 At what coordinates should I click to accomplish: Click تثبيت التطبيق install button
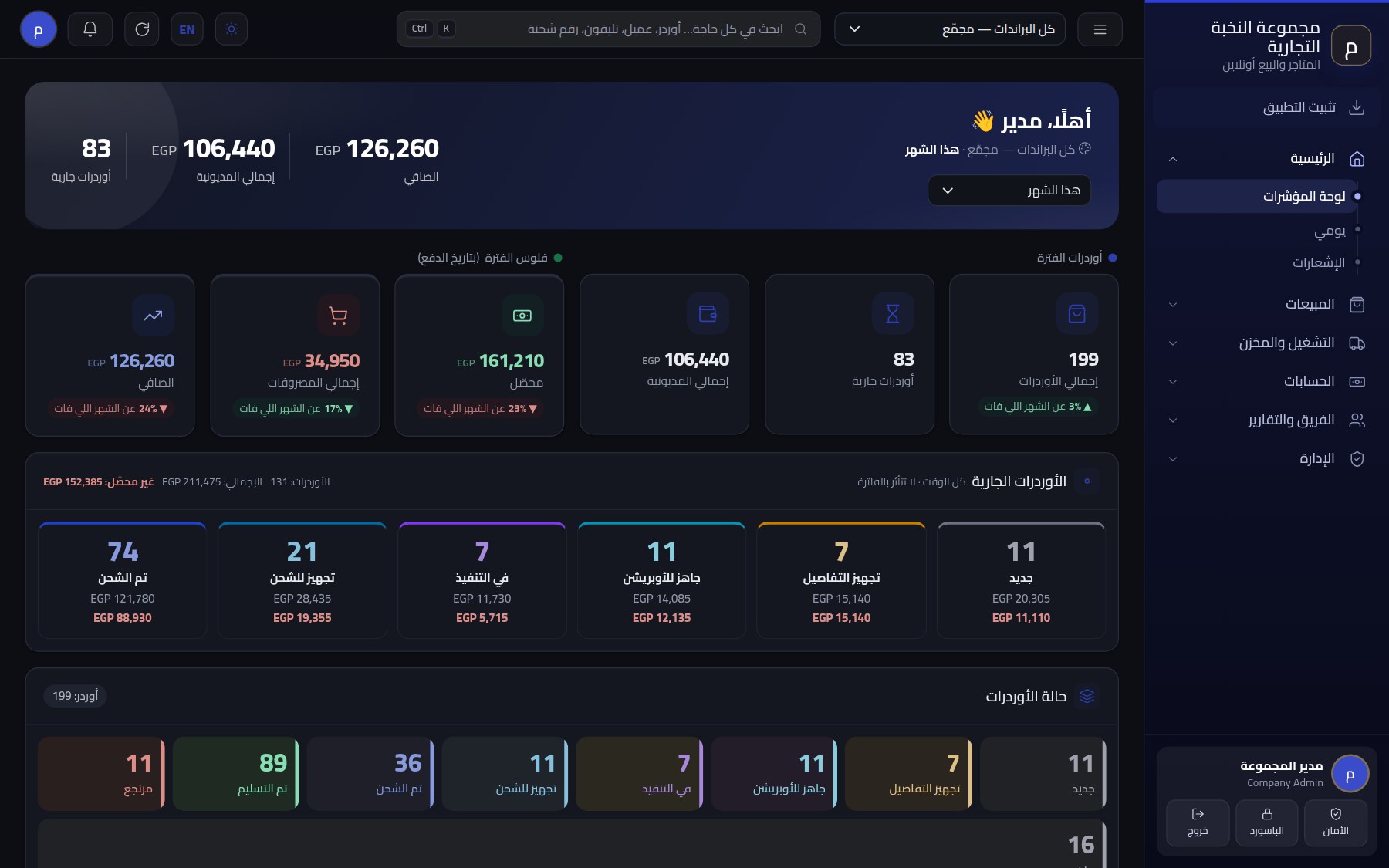[x=1266, y=107]
